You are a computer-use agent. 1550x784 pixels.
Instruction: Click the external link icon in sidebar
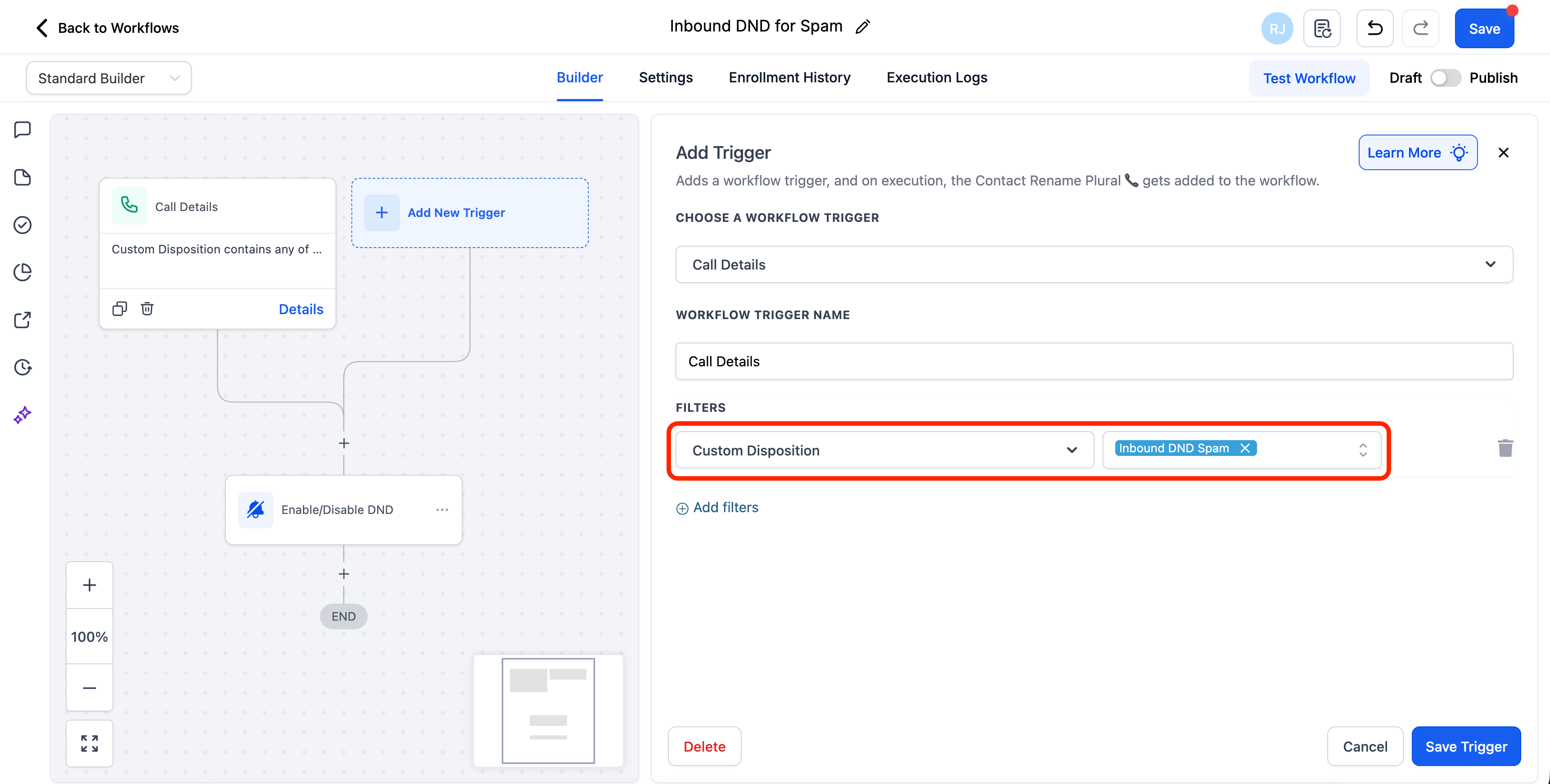[x=22, y=320]
